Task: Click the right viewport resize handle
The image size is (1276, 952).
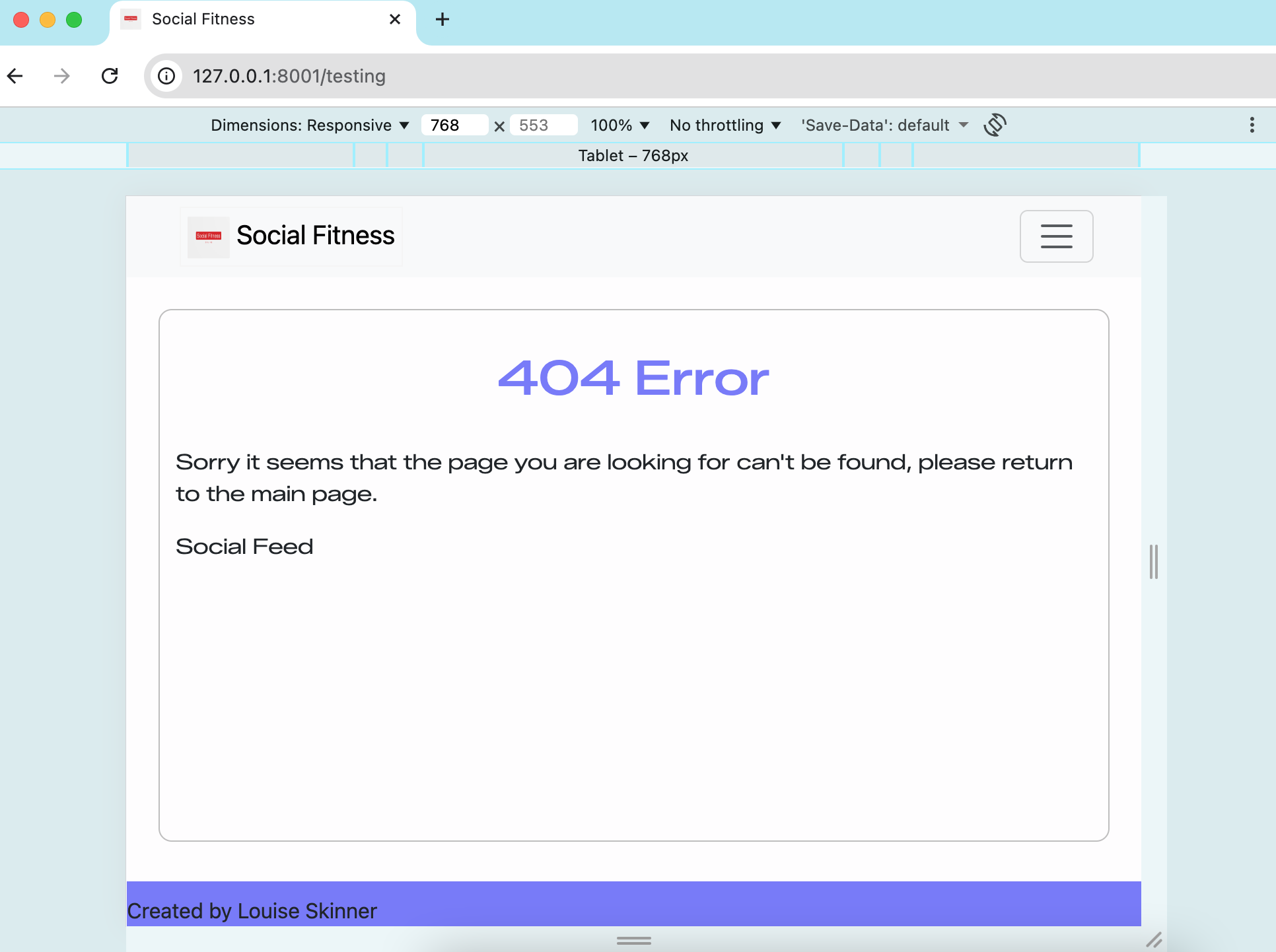Action: click(1154, 562)
